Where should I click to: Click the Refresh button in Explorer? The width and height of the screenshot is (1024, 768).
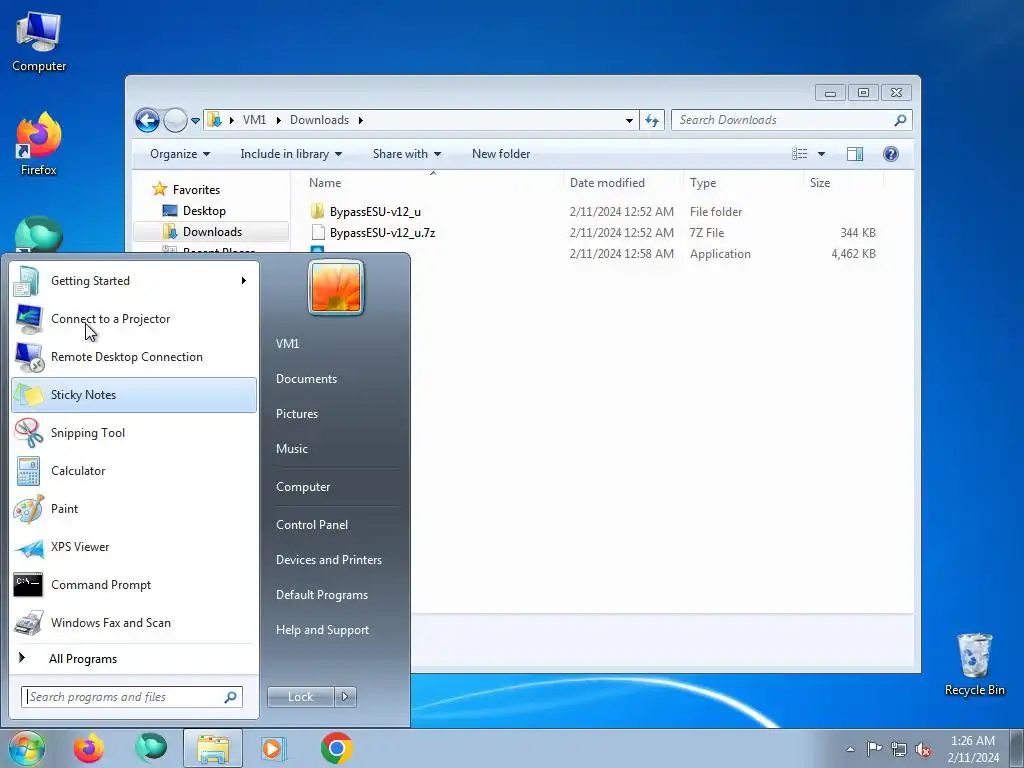652,120
